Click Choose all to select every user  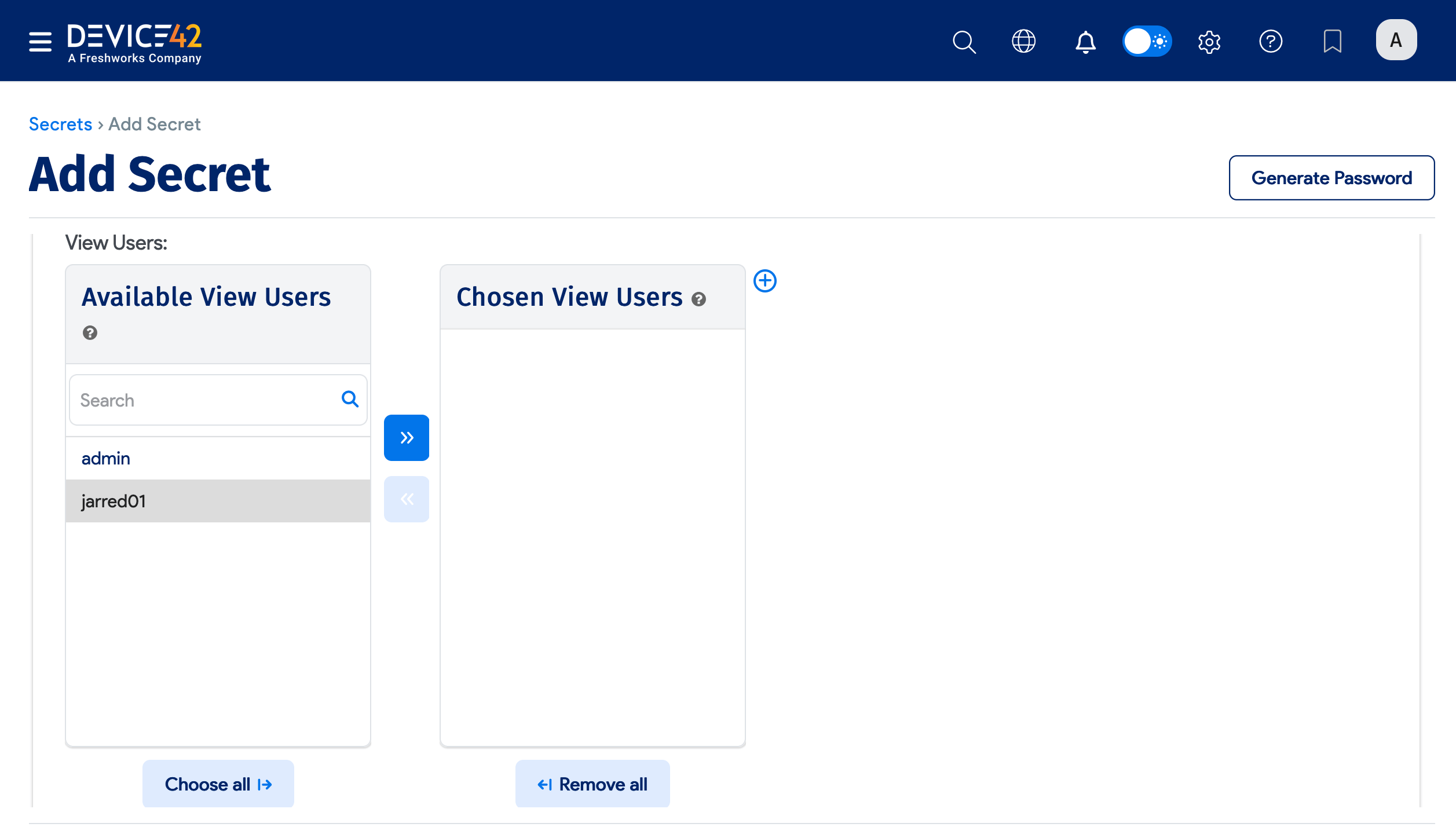[x=218, y=784]
